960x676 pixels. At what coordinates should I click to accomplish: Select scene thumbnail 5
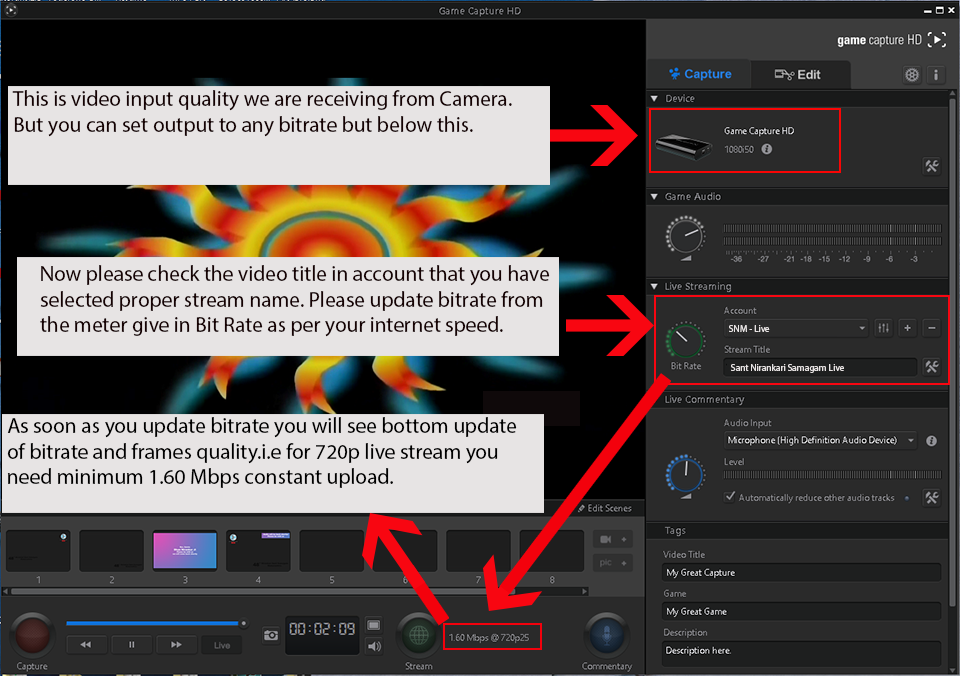[332, 550]
